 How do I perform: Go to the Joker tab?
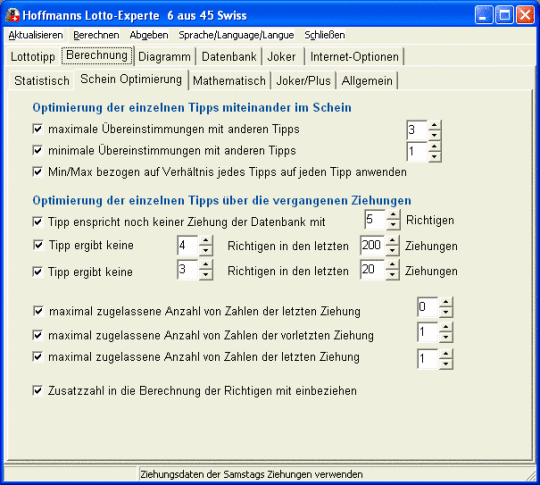click(281, 56)
